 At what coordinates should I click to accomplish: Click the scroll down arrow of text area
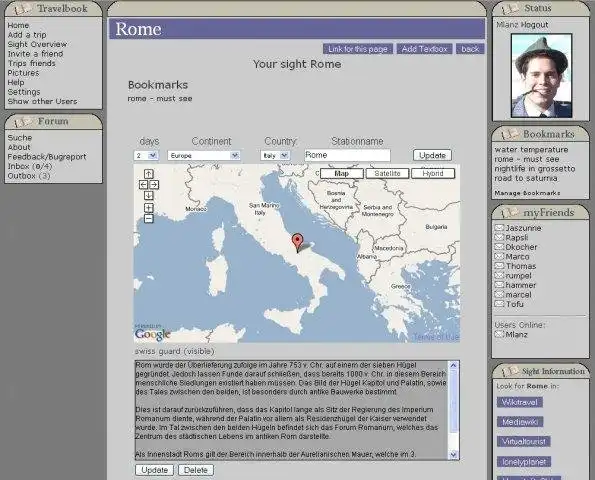[453, 455]
